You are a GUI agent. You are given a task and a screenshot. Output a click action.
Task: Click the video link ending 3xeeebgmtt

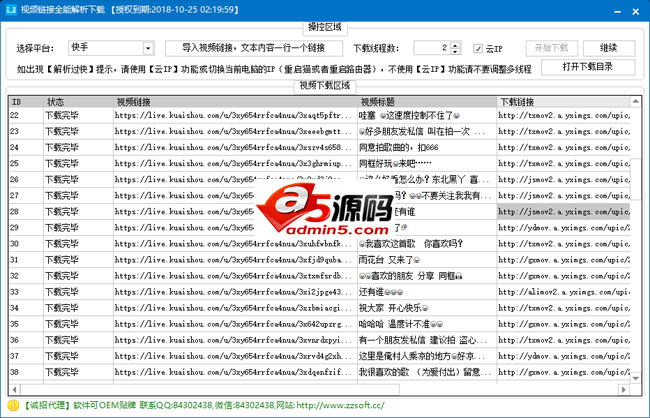coord(233,131)
